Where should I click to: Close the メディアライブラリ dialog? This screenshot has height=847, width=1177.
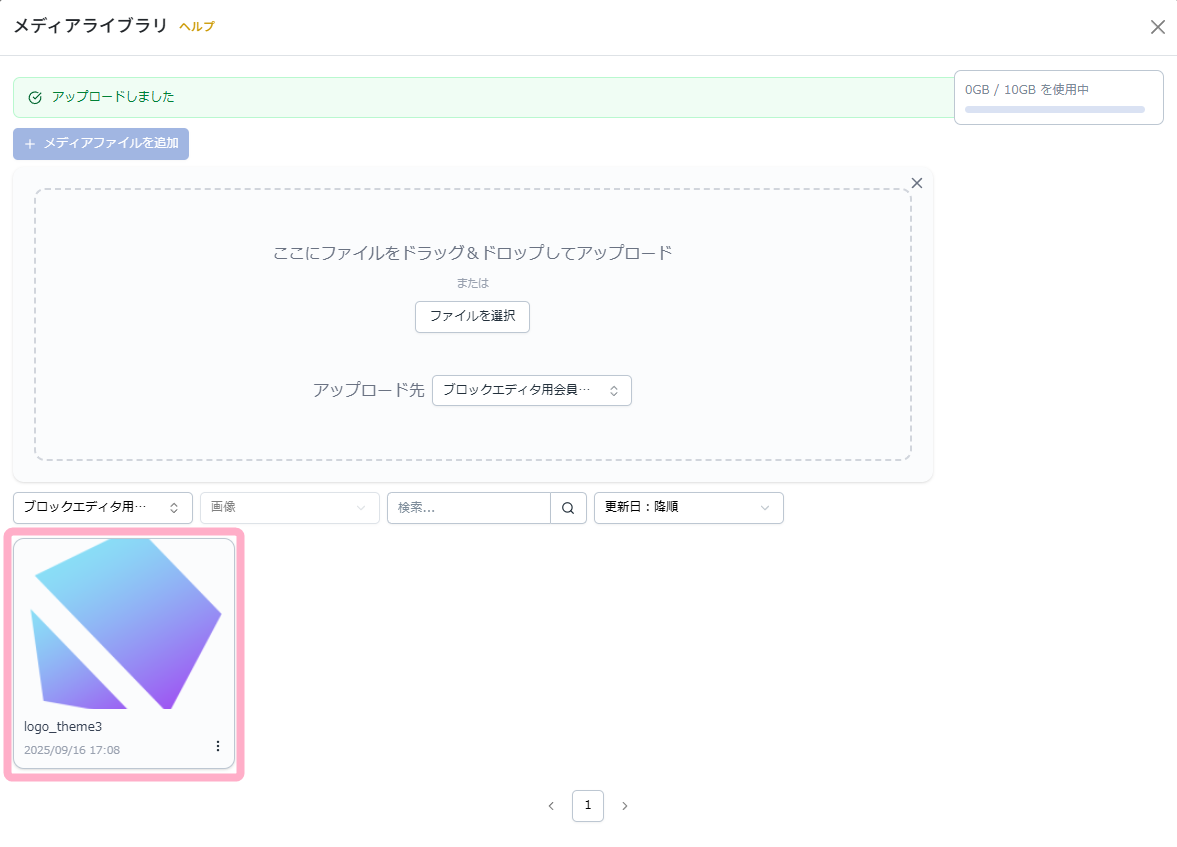point(1157,27)
